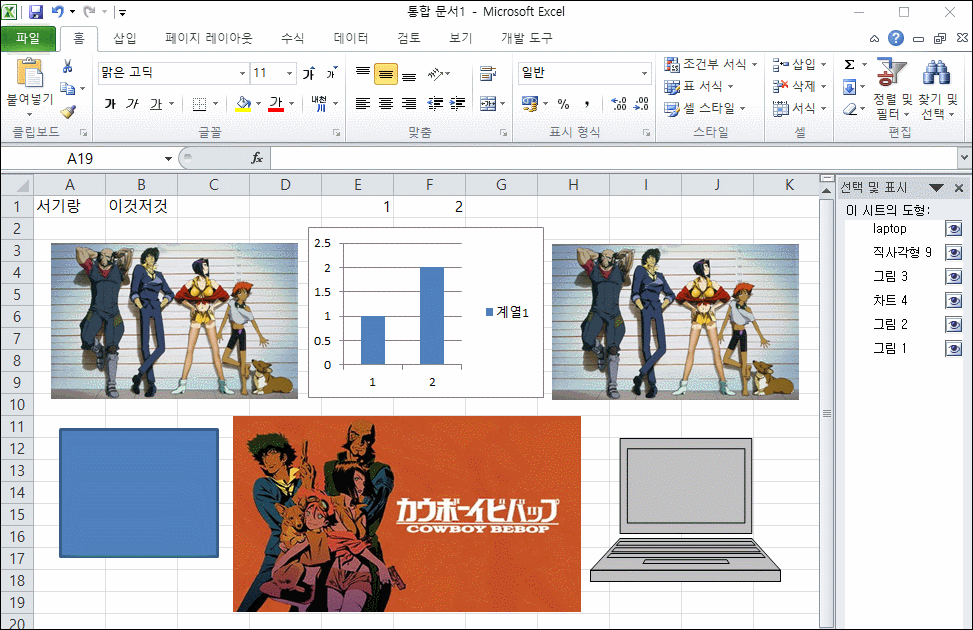This screenshot has width=973, height=630.
Task: Open the File tab
Action: (x=28, y=38)
